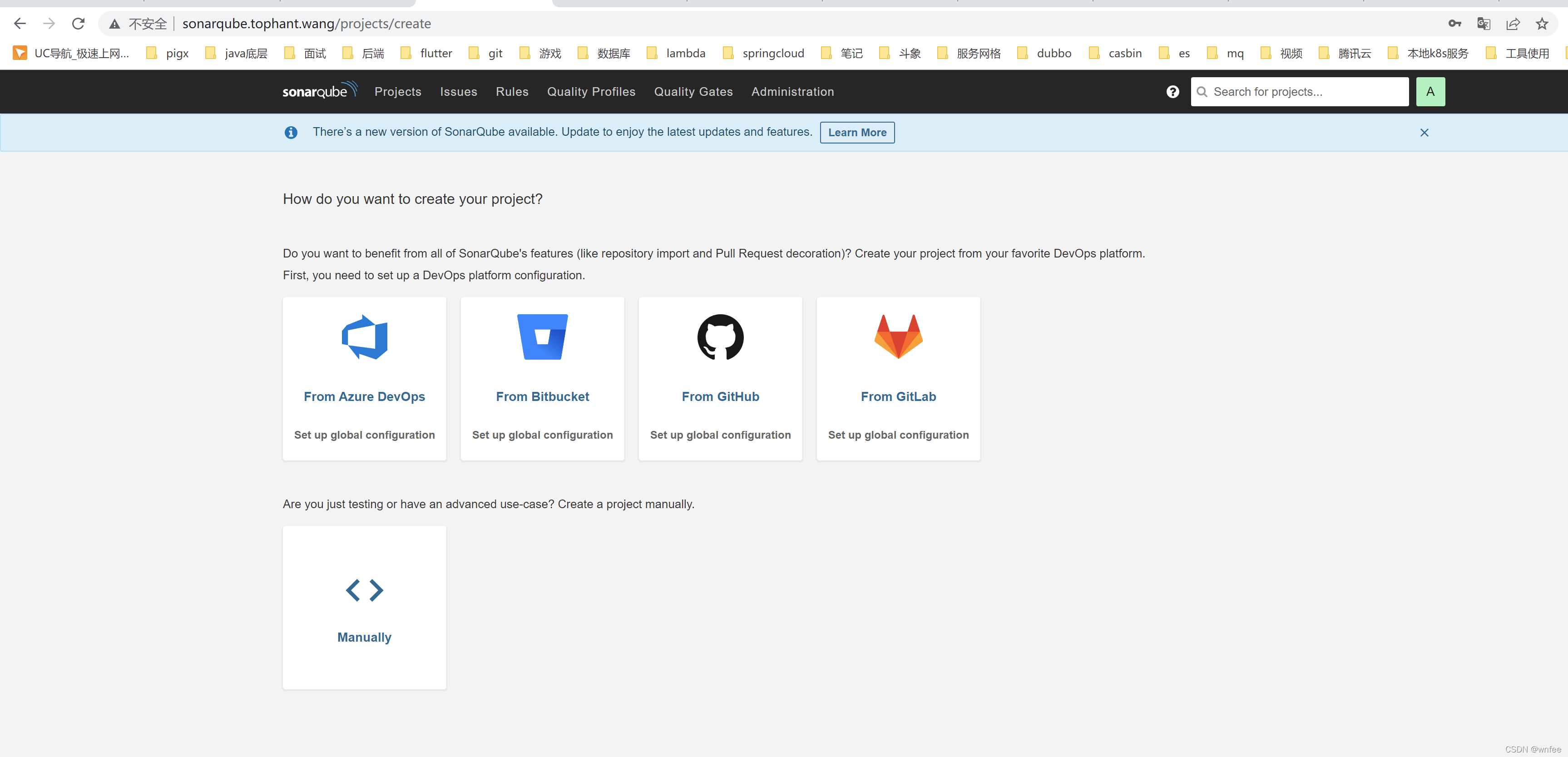Screen dimensions: 1568x757
Task: Select the GitHub platform icon
Action: [720, 336]
